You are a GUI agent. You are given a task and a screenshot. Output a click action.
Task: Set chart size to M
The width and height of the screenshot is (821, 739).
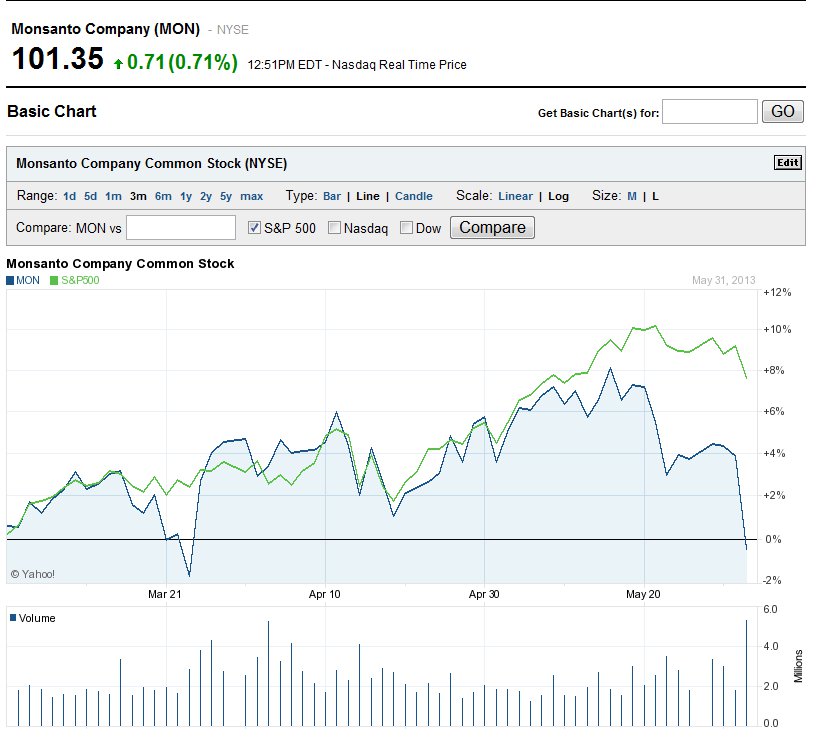click(632, 196)
